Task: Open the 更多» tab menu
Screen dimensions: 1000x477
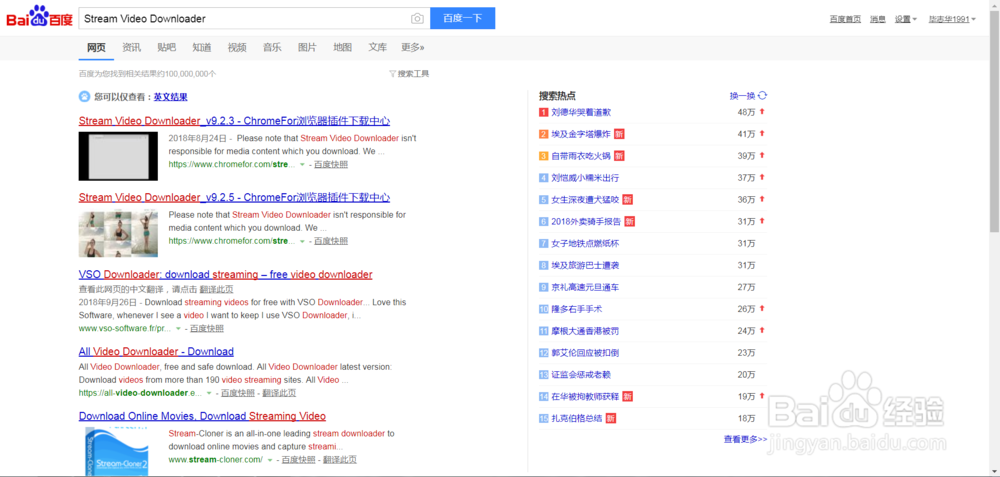Action: pyautogui.click(x=413, y=47)
